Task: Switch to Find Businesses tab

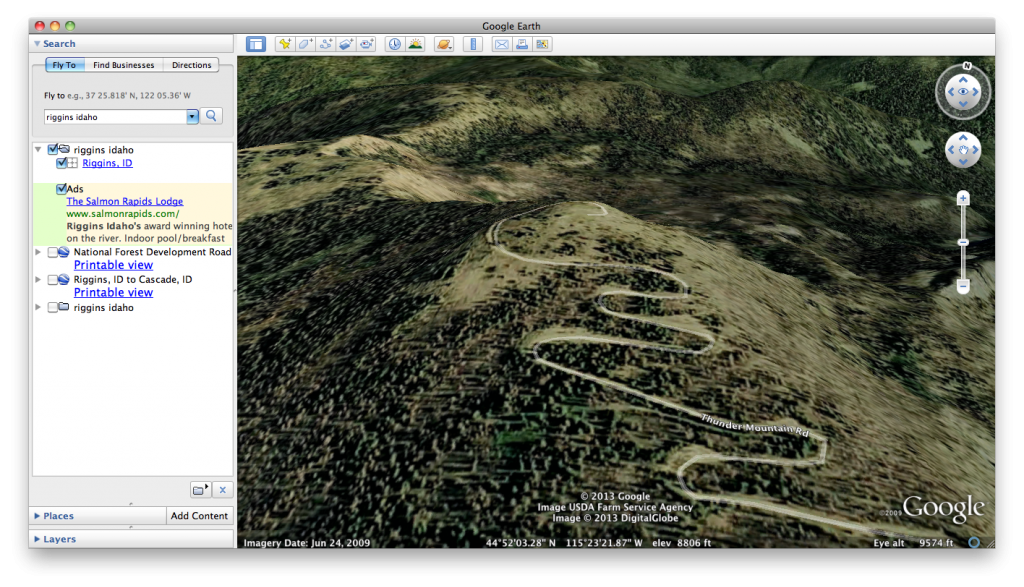Action: tap(123, 65)
